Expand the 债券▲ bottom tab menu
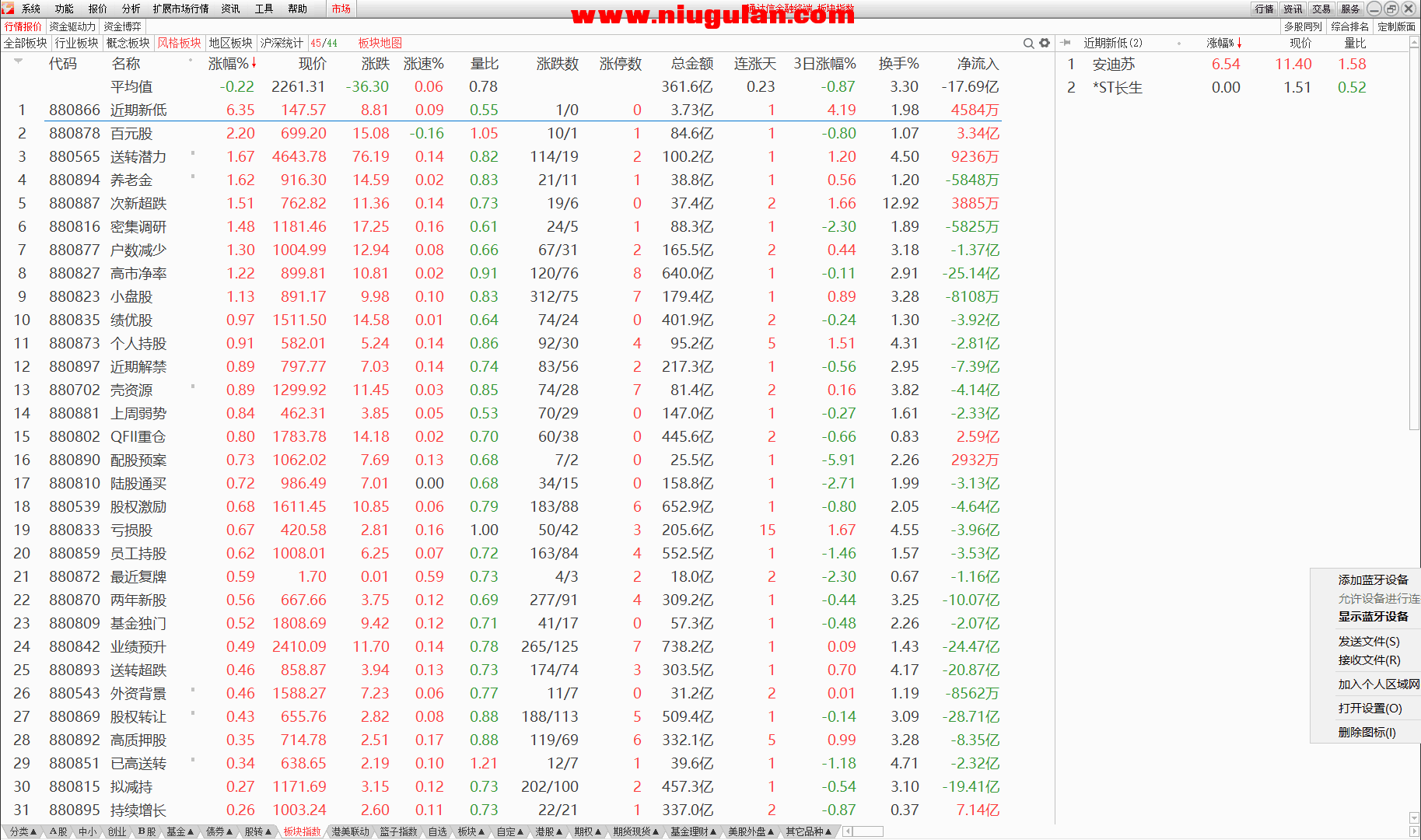The image size is (1421, 840). (219, 831)
